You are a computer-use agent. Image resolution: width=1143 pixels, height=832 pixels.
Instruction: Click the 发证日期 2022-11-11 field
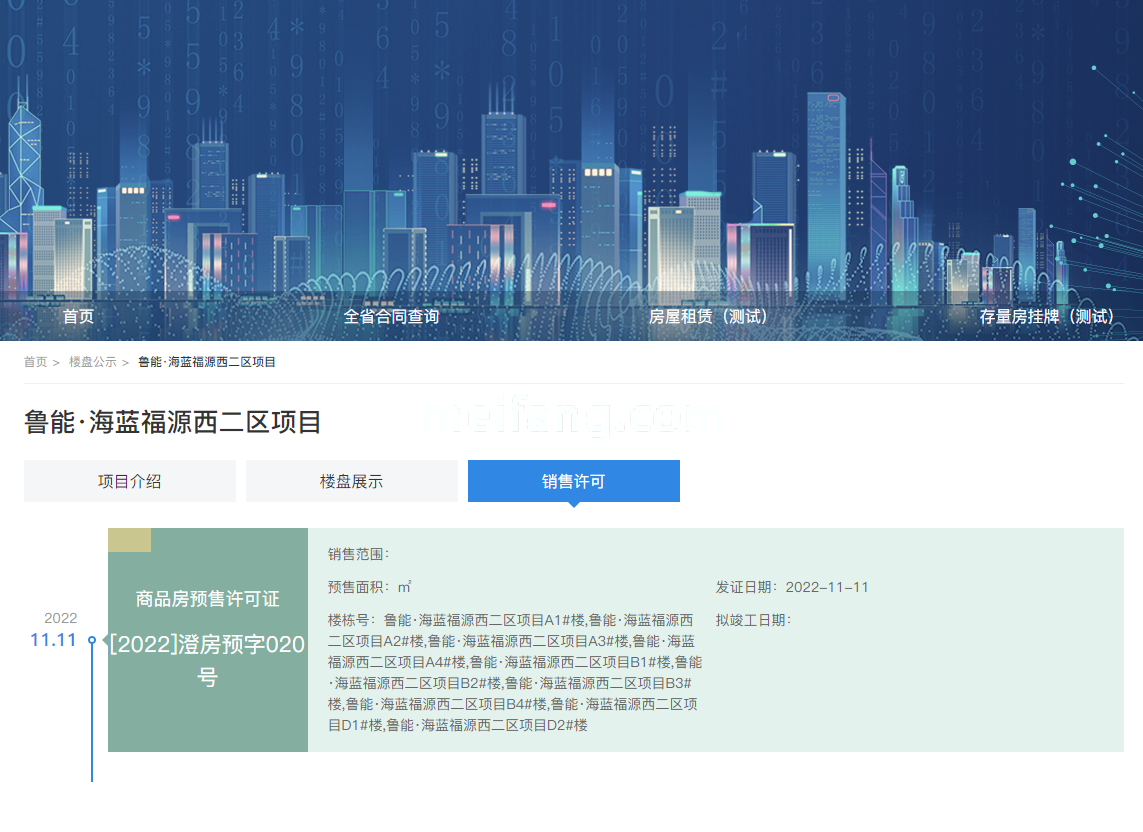792,587
